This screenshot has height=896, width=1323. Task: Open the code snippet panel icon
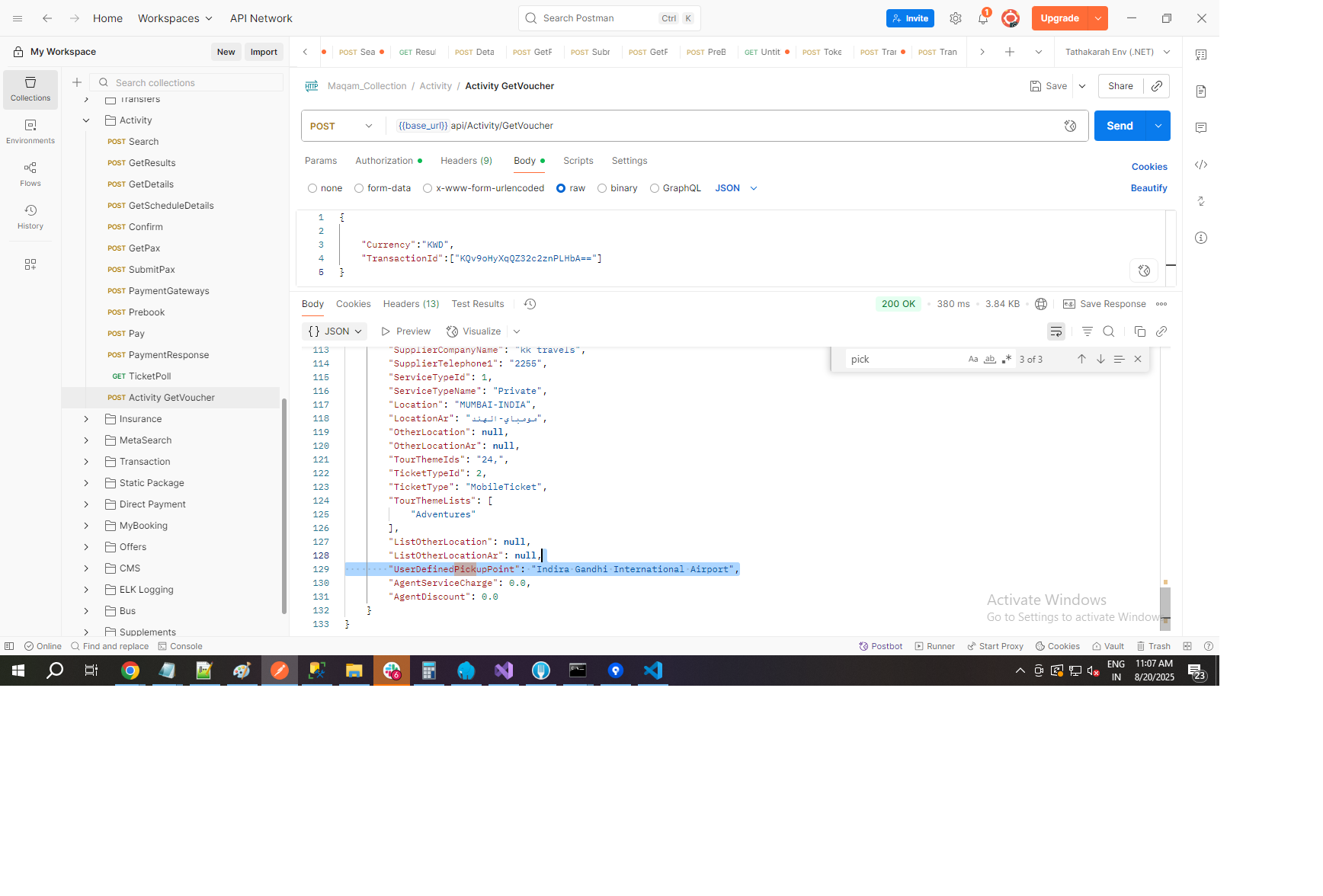click(x=1201, y=165)
